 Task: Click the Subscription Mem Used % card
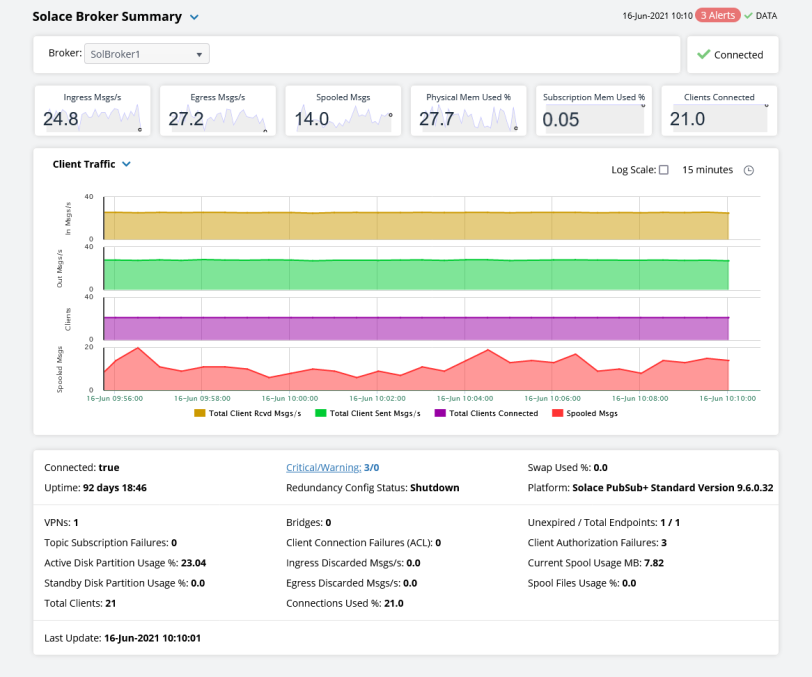[593, 111]
